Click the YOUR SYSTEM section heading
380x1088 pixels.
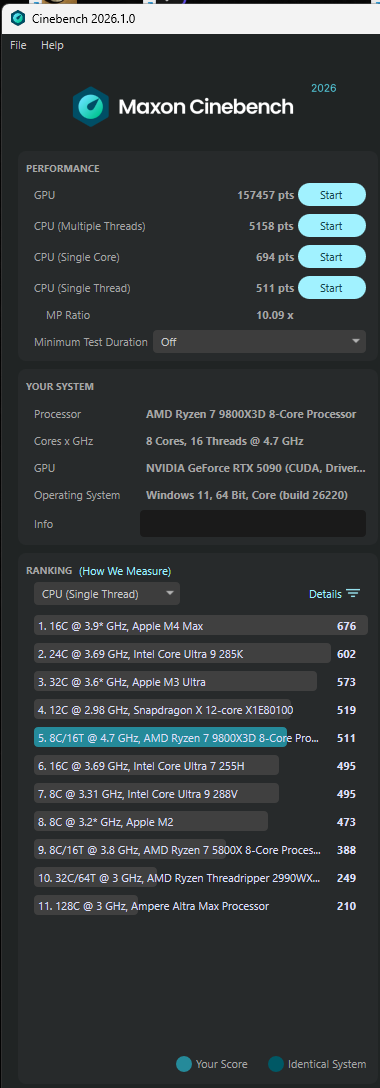pos(60,386)
